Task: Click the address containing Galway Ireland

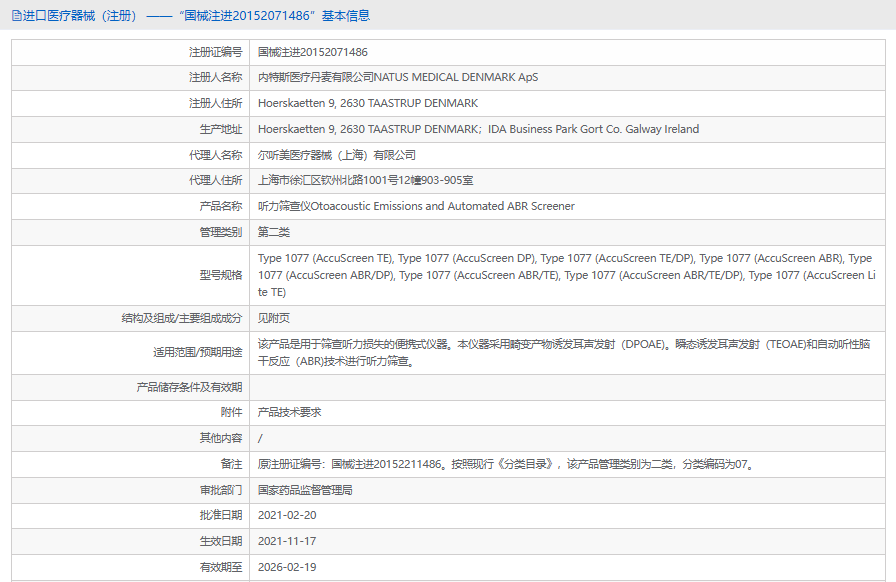Action: coord(478,129)
